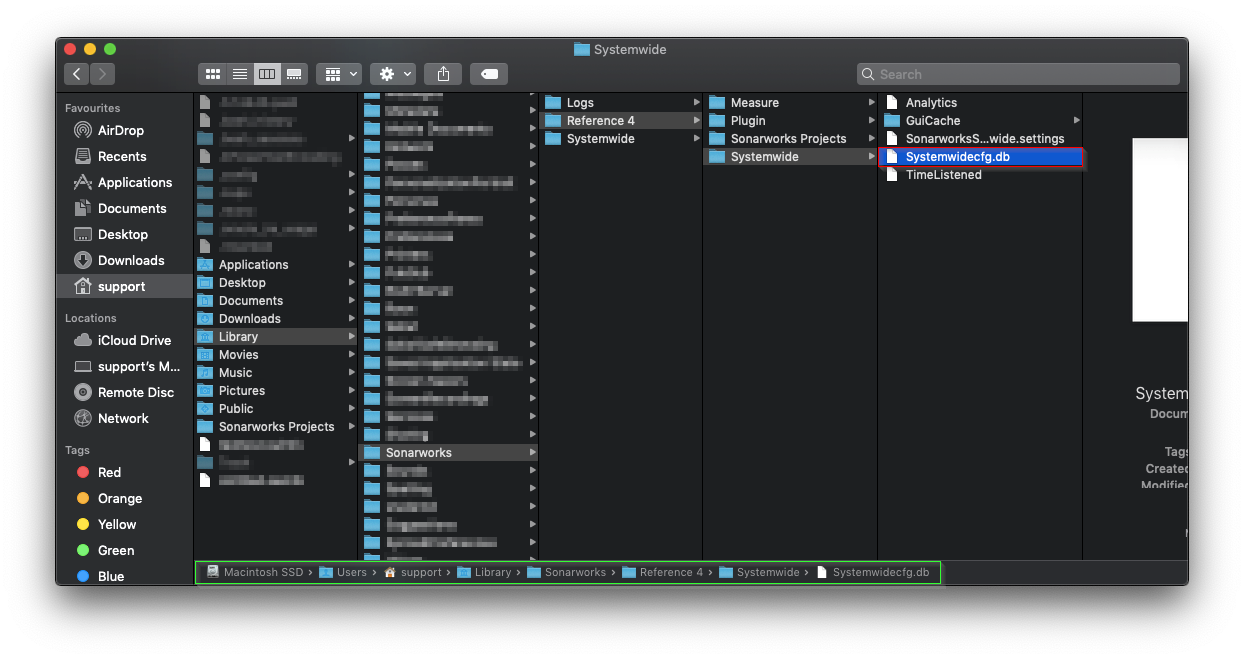Switch to column view
This screenshot has height=659, width=1244.
point(267,74)
